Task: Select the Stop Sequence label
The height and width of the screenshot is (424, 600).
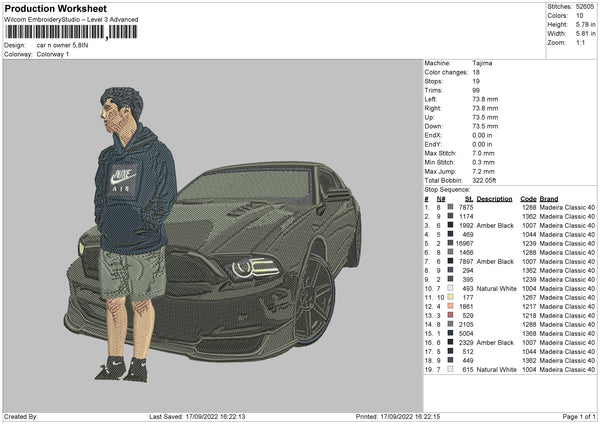Action: point(446,188)
